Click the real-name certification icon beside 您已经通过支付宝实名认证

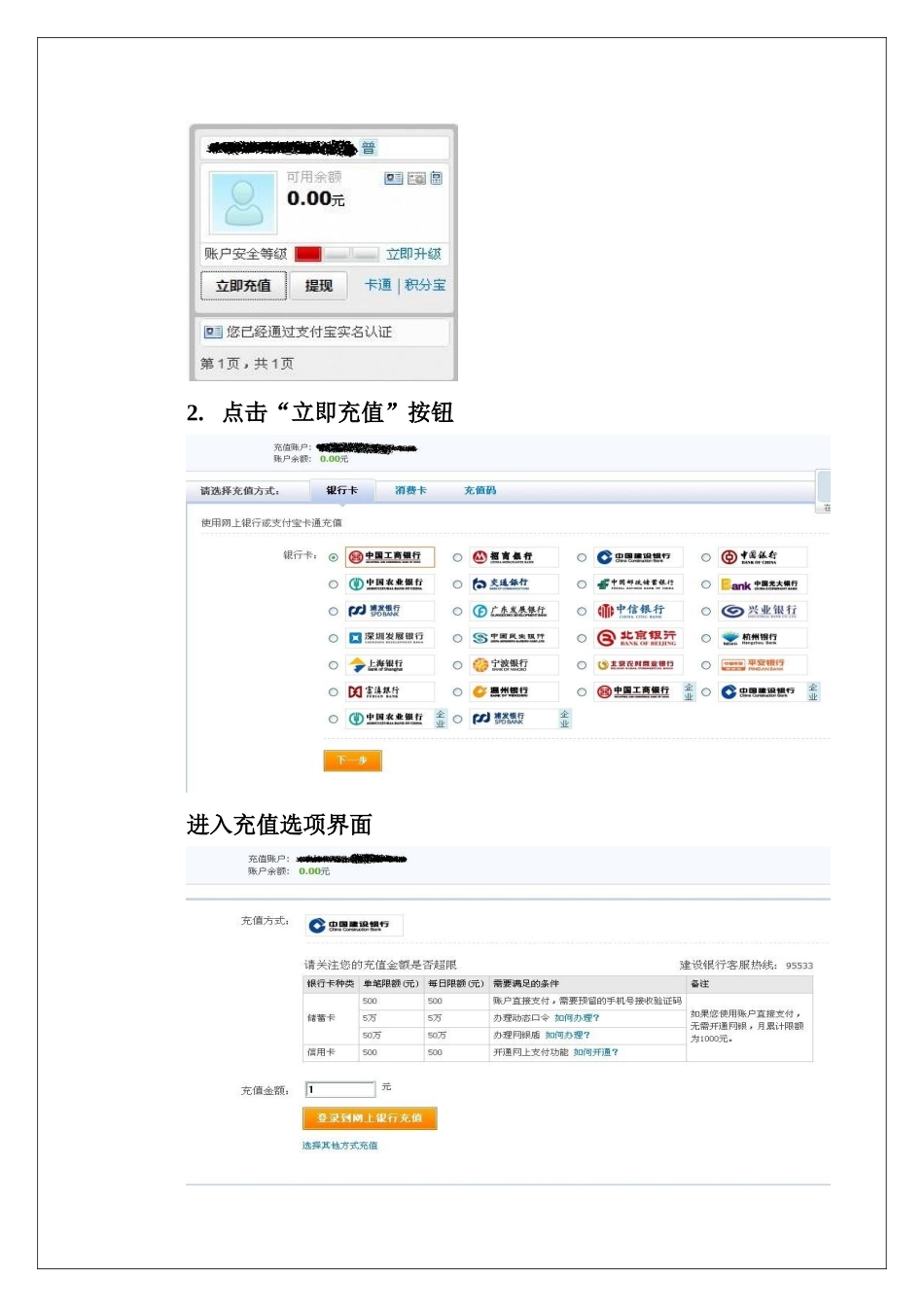point(212,333)
